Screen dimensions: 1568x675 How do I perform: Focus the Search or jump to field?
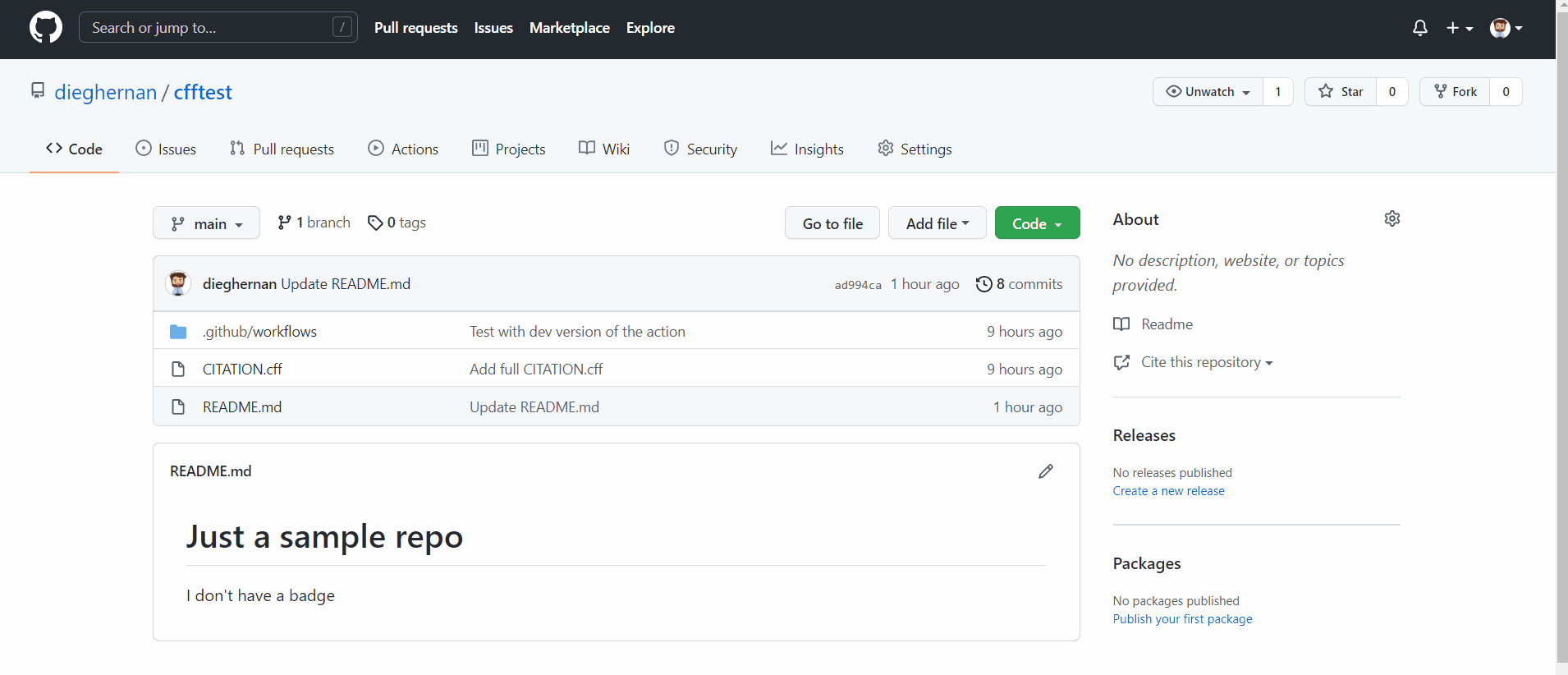click(x=218, y=28)
